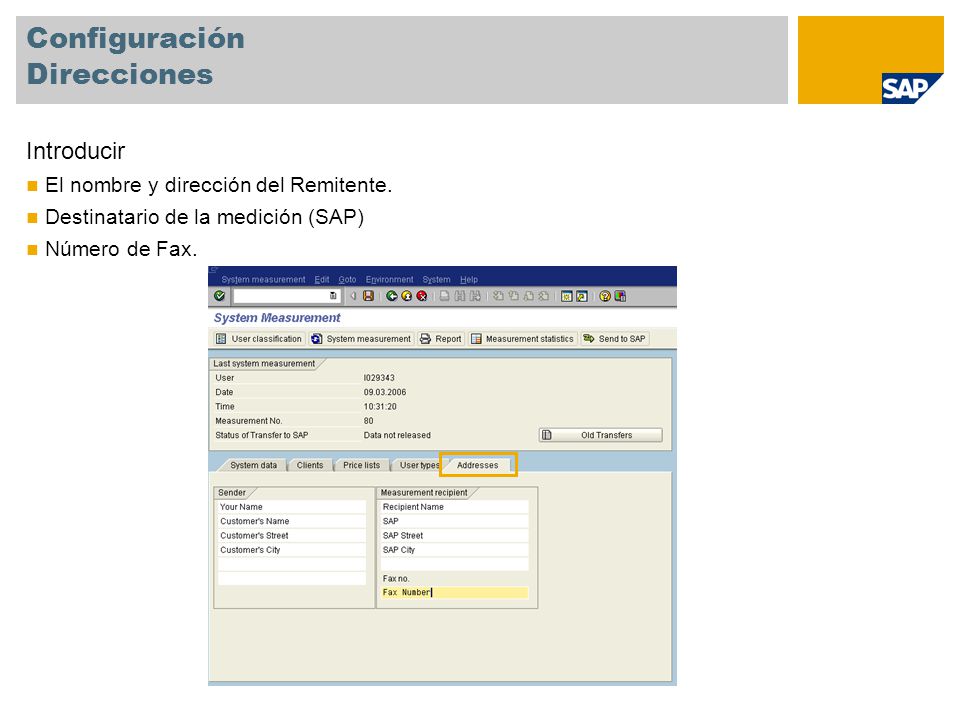
Task: Click the Your Name sender field
Action: click(291, 507)
